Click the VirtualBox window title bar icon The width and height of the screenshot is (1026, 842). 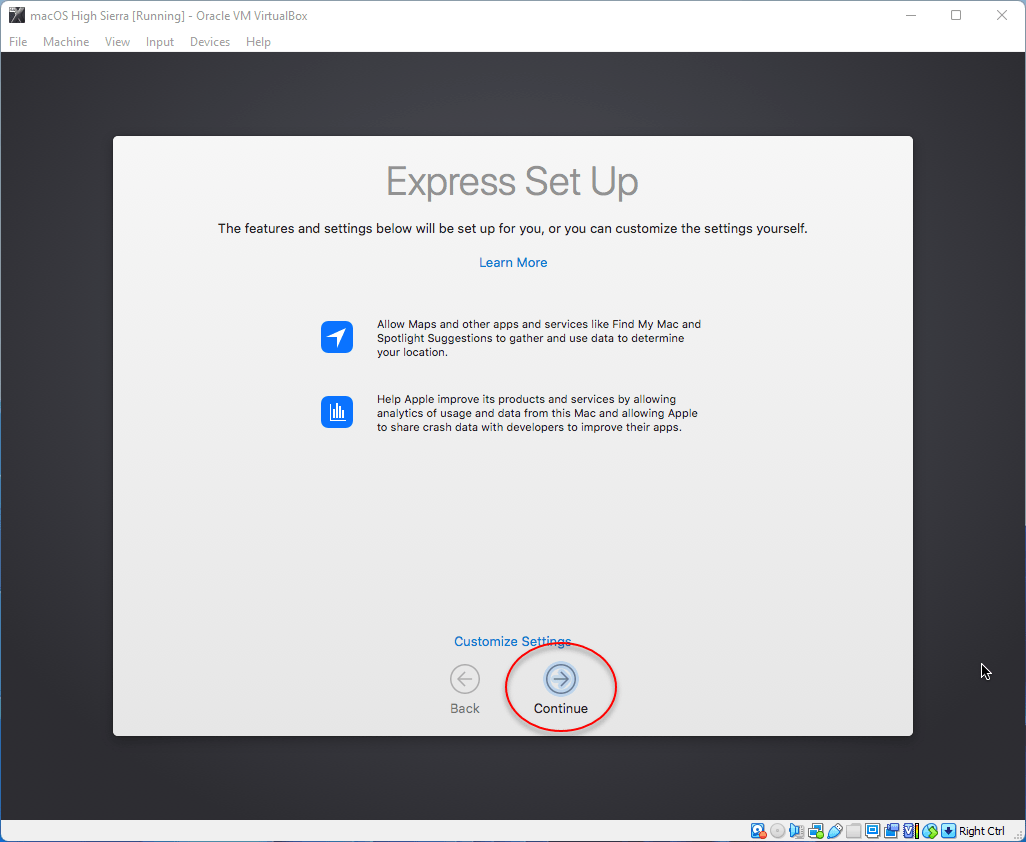[x=16, y=15]
